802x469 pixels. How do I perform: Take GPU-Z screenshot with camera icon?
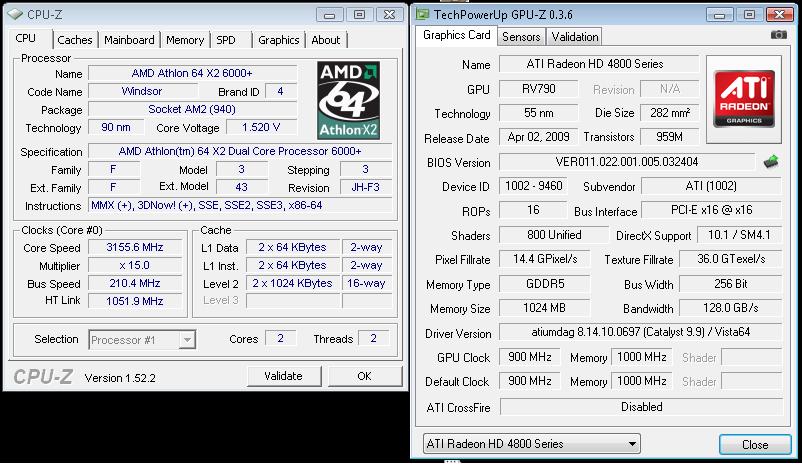pyautogui.click(x=778, y=35)
